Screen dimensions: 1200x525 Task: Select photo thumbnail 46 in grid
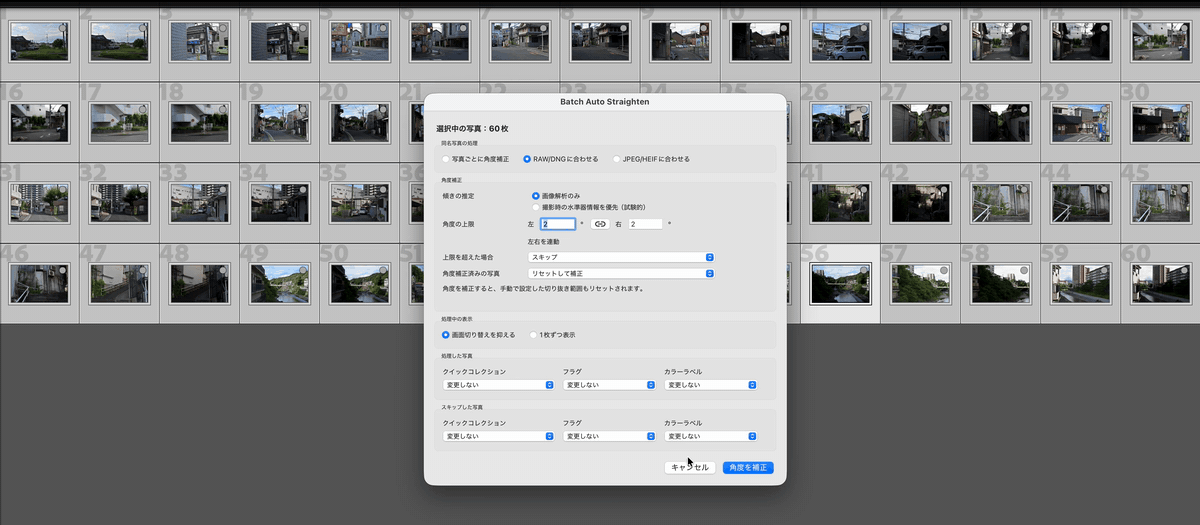[39, 283]
